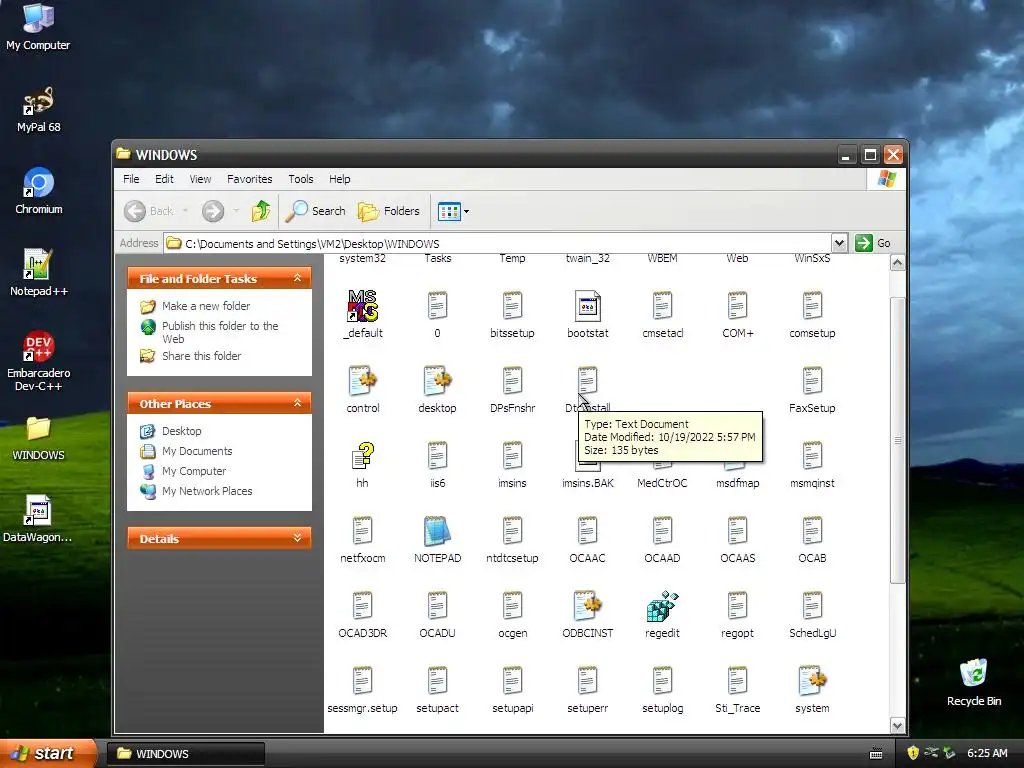Open Forward button history dropdown

pyautogui.click(x=236, y=211)
